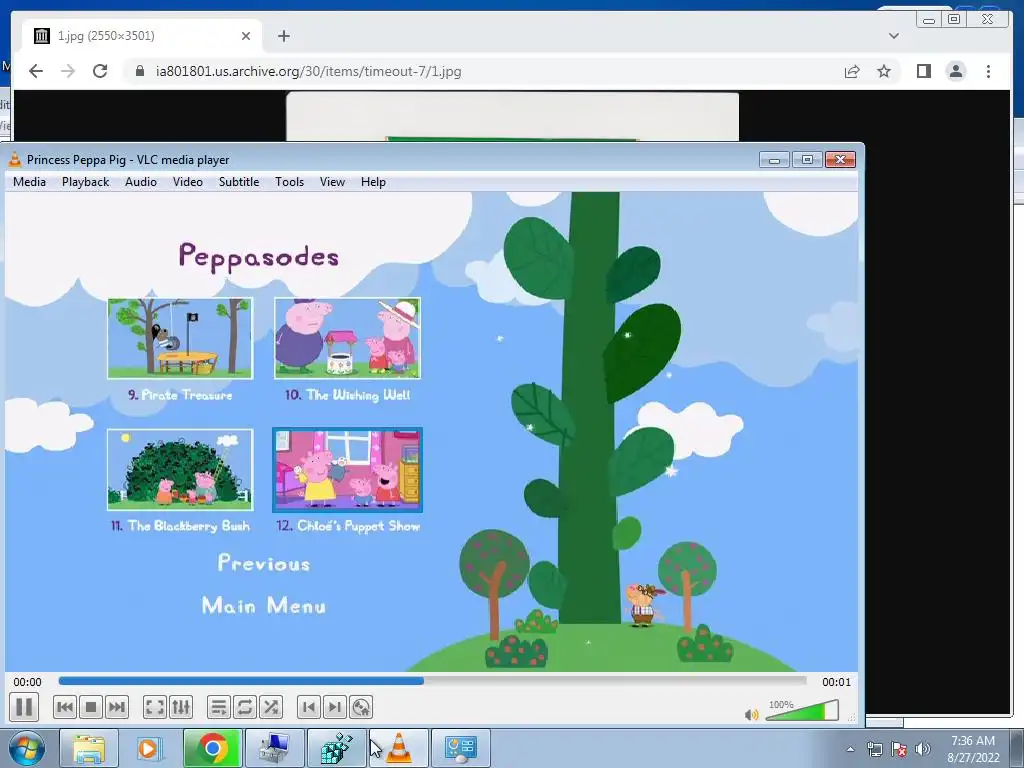Image resolution: width=1024 pixels, height=768 pixels.
Task: Open Windows Explorer from taskbar
Action: (89, 748)
